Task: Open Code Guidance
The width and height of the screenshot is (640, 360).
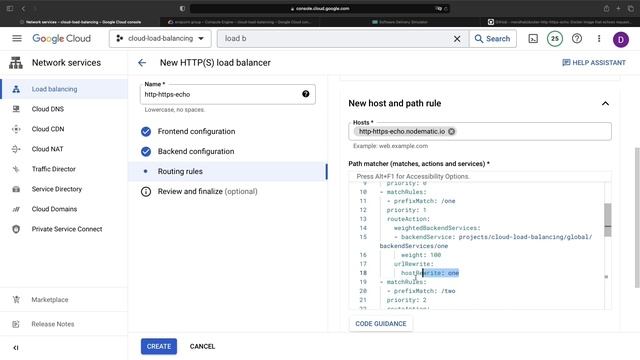Action: [x=381, y=324]
